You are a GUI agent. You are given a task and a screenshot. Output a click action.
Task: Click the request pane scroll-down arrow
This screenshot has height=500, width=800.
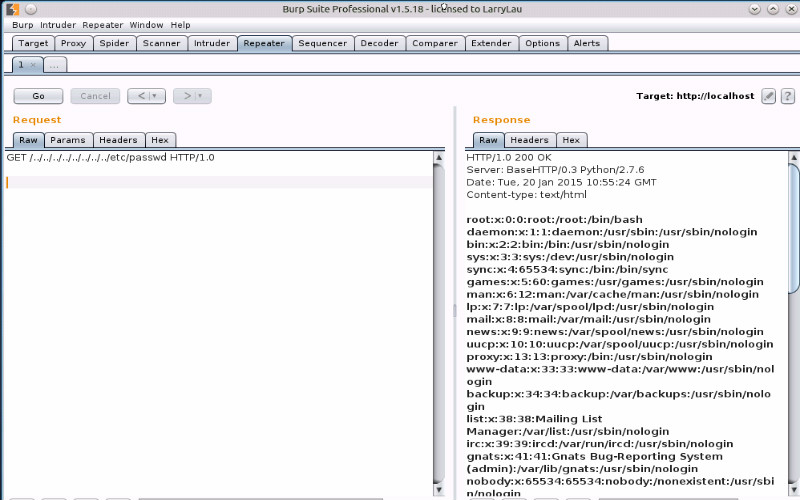pyautogui.click(x=438, y=490)
